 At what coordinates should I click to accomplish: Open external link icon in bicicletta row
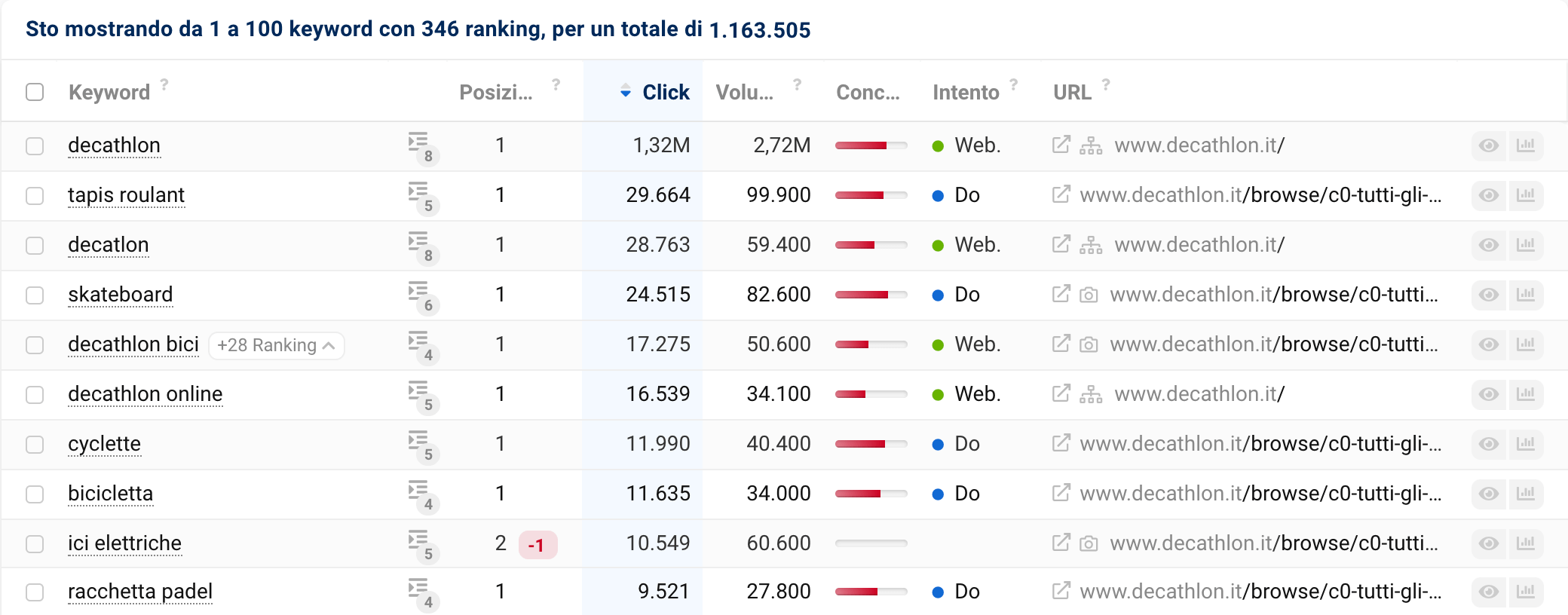1061,492
